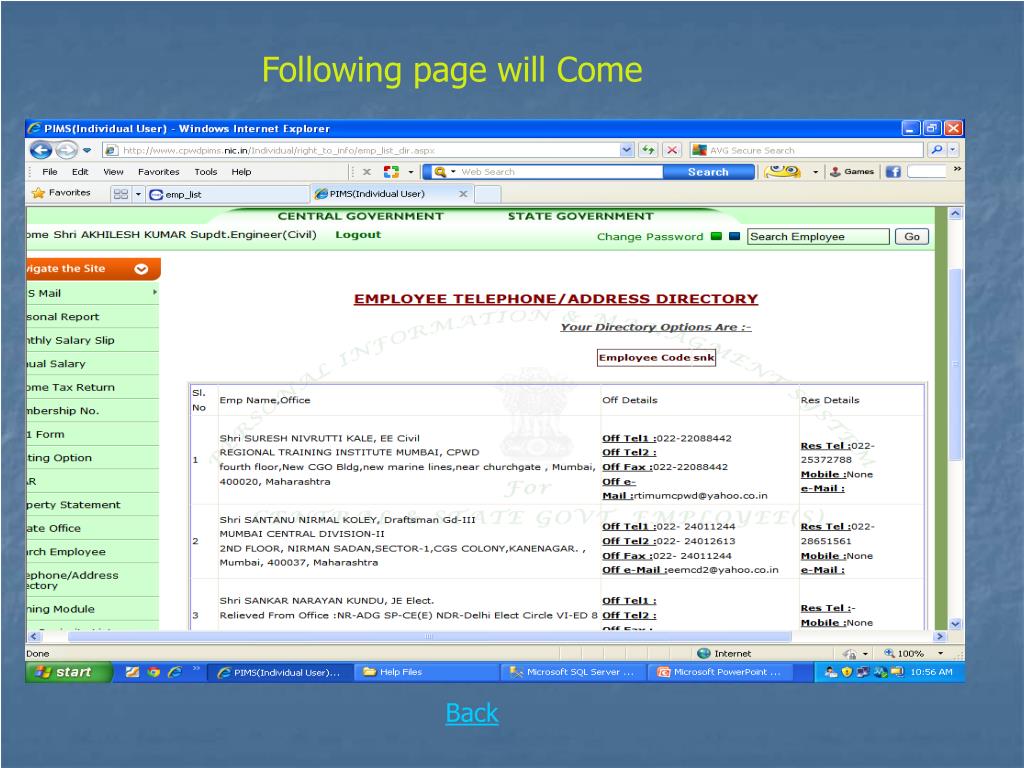Open the address bar dropdown arrow
The image size is (1024, 768).
click(626, 149)
